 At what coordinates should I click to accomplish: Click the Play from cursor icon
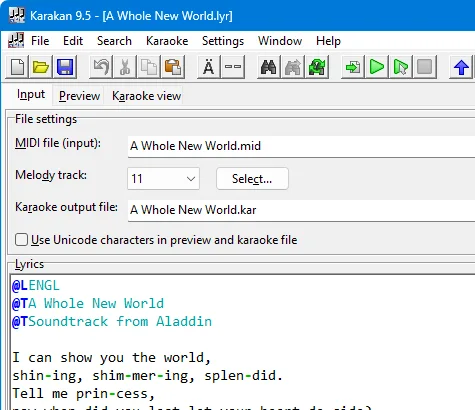[x=401, y=67]
